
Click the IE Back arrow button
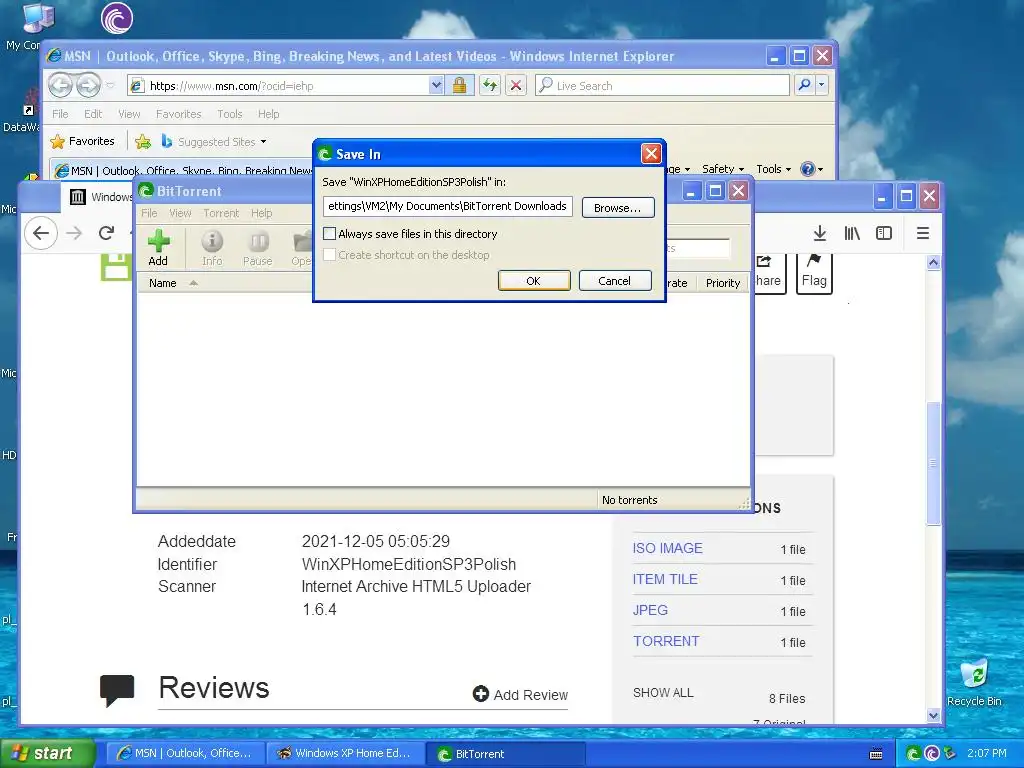[x=61, y=85]
